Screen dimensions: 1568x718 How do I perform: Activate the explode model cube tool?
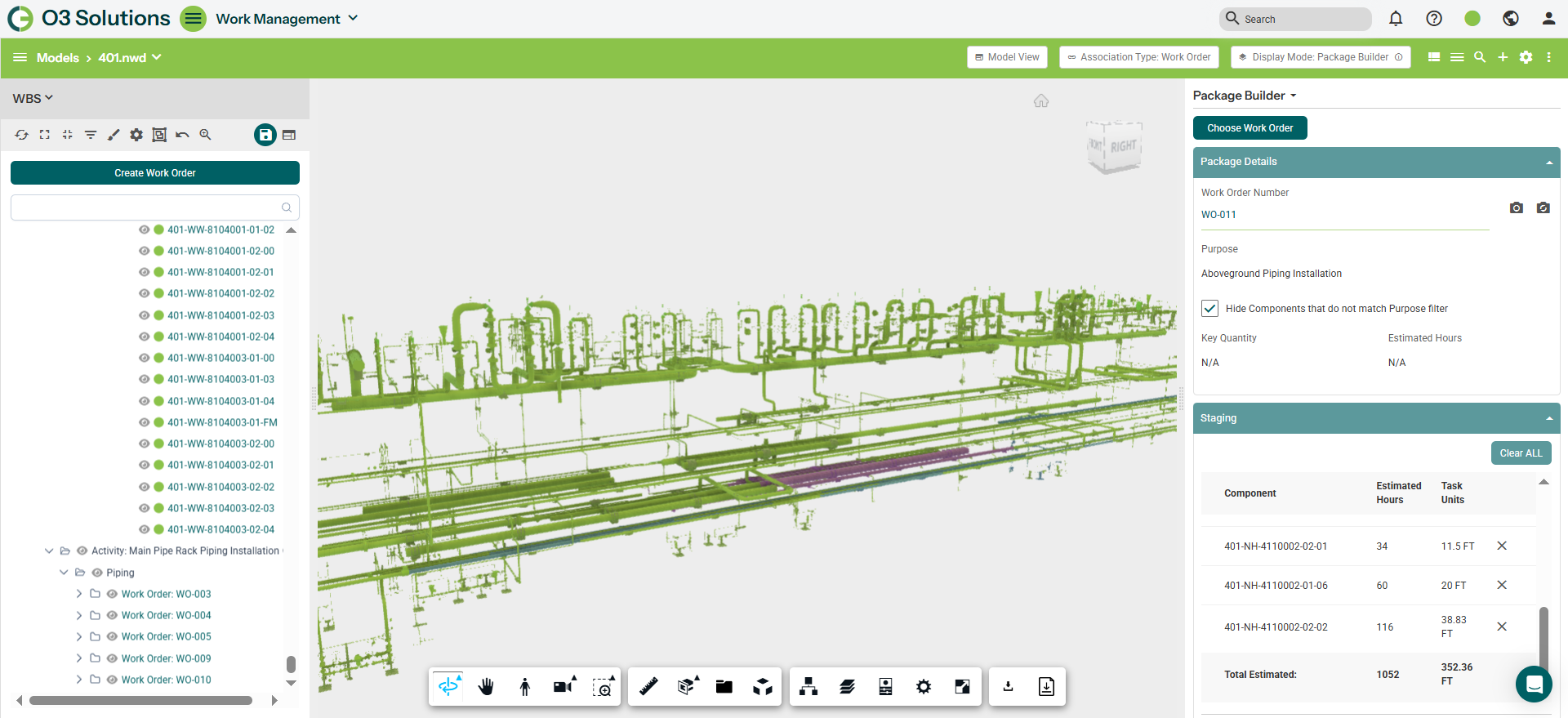[763, 687]
